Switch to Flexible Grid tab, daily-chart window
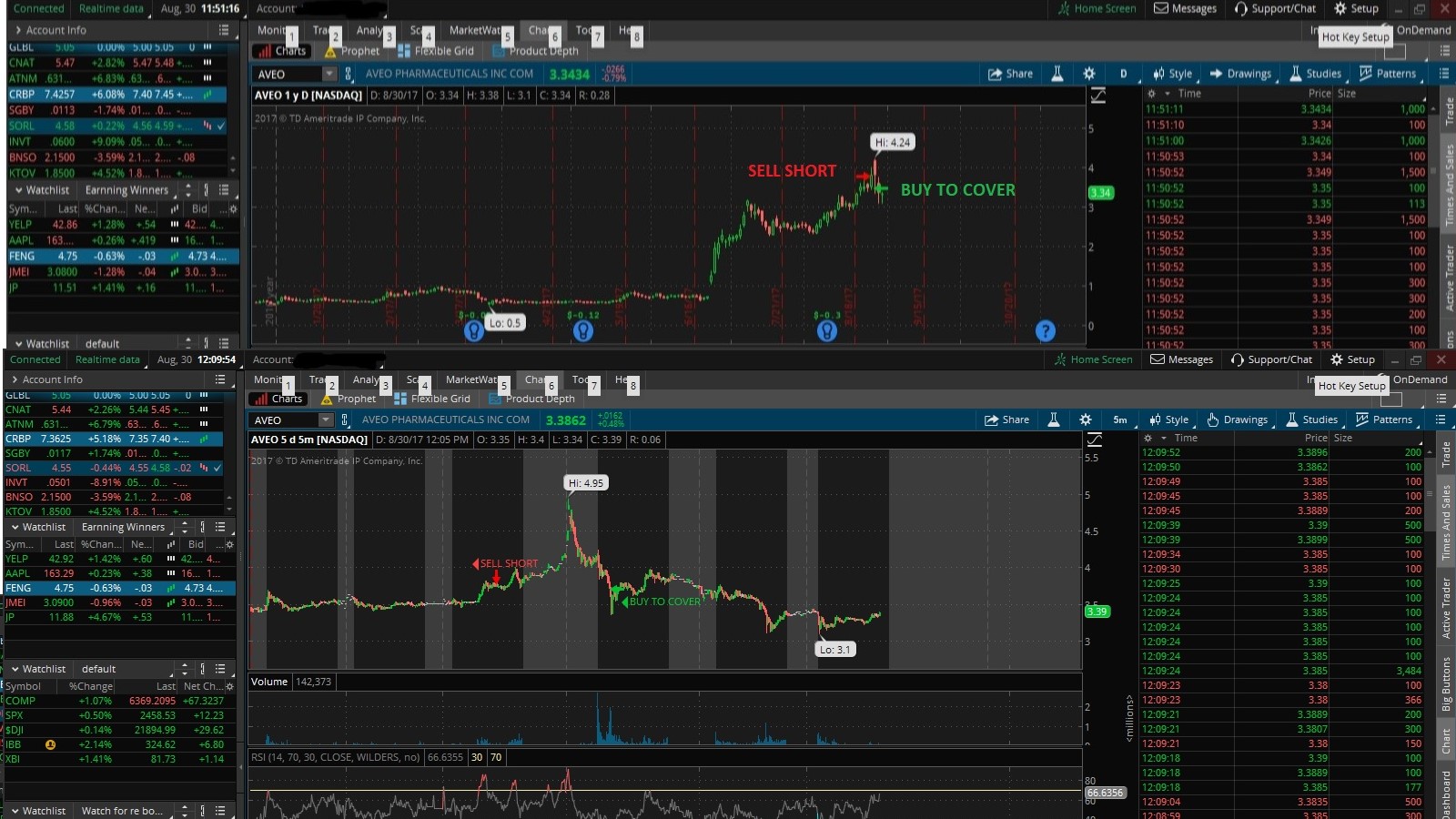The image size is (1456, 819). pyautogui.click(x=436, y=51)
